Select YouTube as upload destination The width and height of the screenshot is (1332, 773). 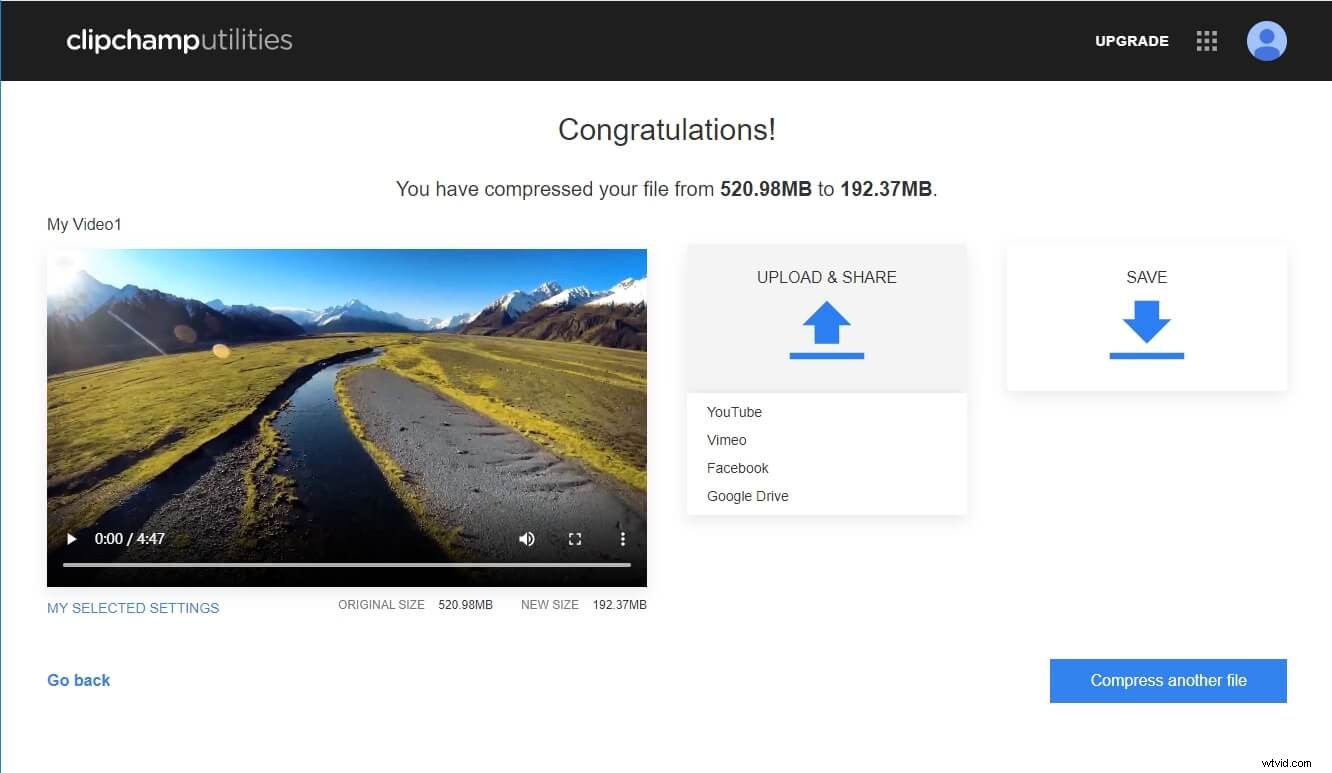[734, 412]
